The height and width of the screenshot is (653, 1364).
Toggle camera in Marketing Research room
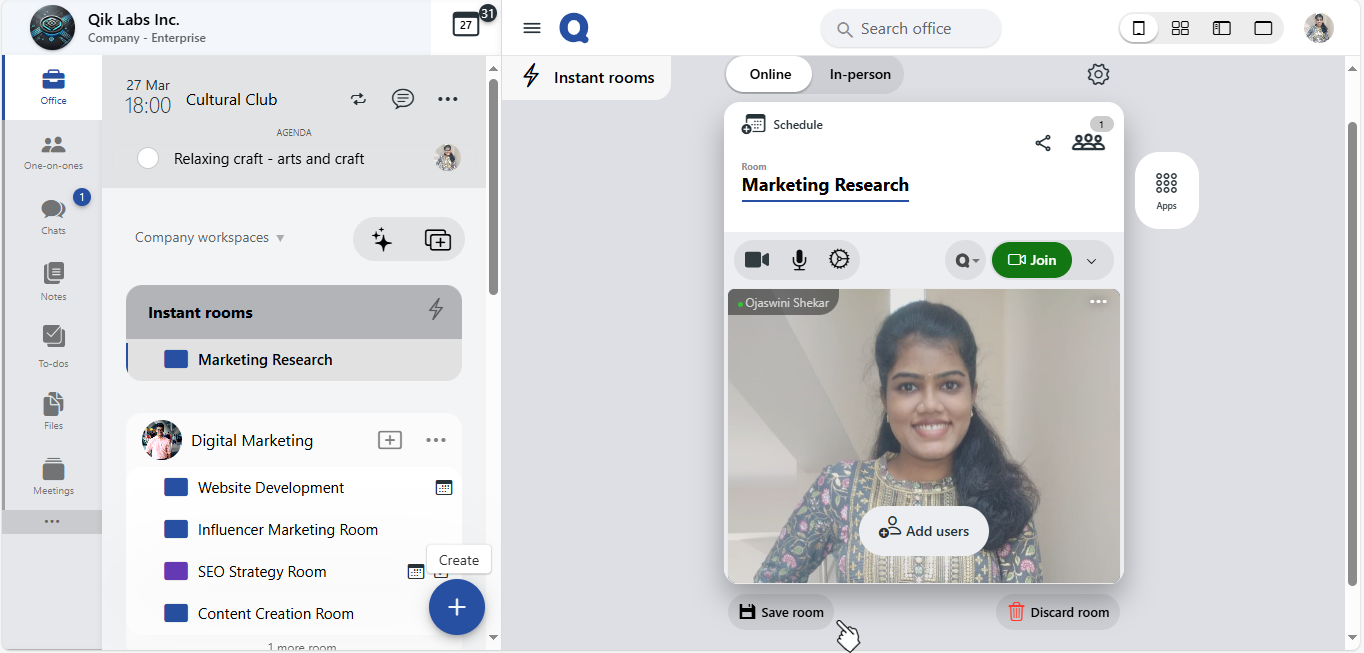757,260
